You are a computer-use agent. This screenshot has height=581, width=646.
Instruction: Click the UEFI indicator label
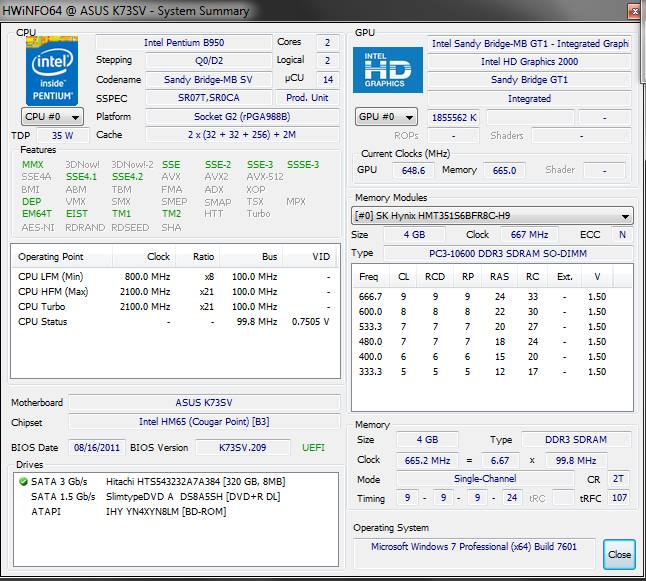pos(313,447)
